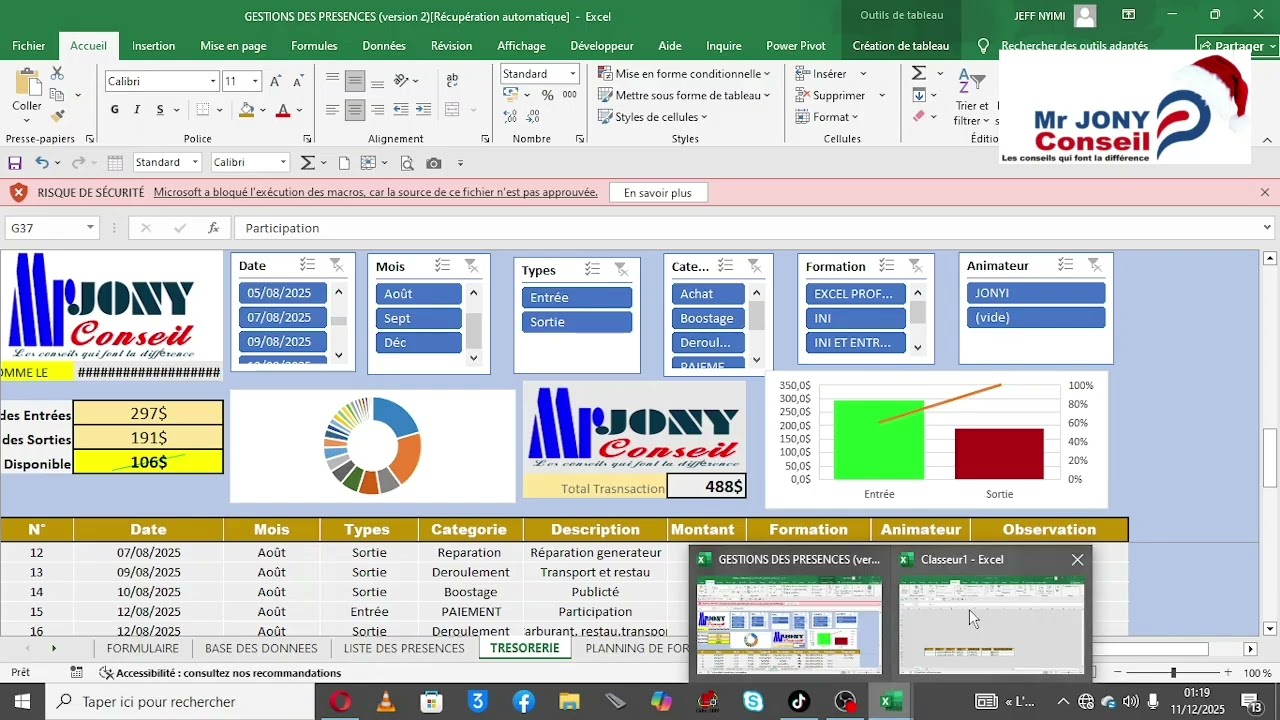Open the Name Box dropdown showing G37
This screenshot has width=1280, height=720.
pyautogui.click(x=90, y=228)
